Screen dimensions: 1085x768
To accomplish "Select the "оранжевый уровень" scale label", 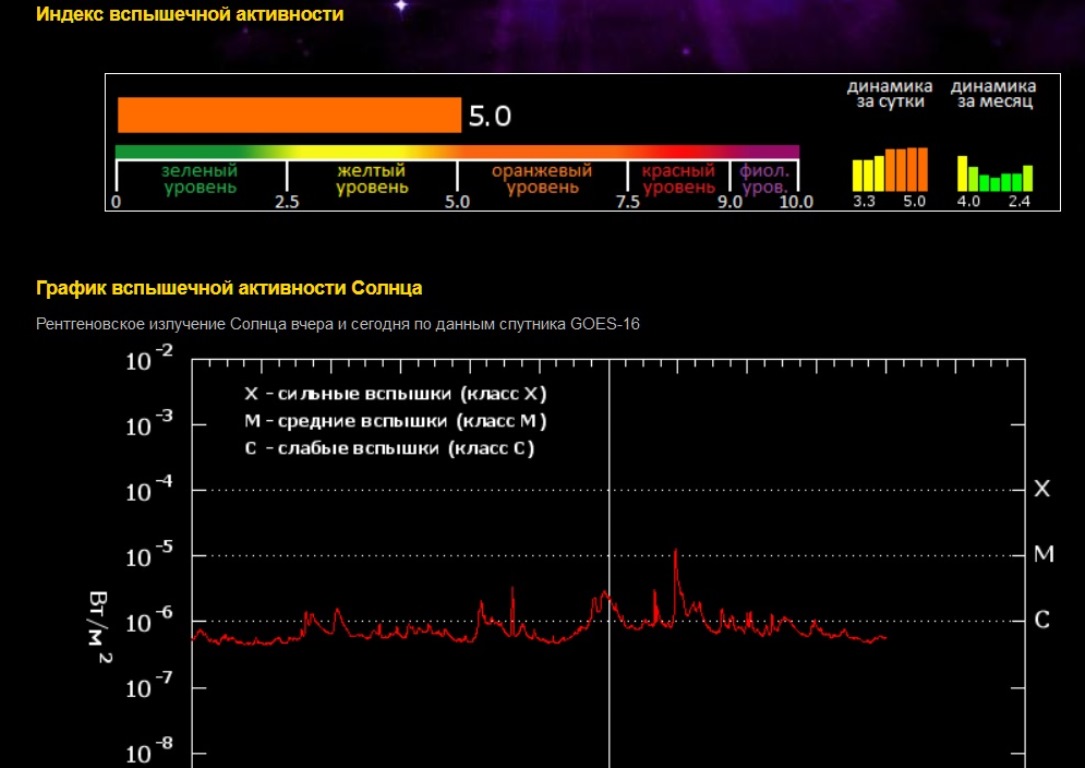I will pos(541,179).
